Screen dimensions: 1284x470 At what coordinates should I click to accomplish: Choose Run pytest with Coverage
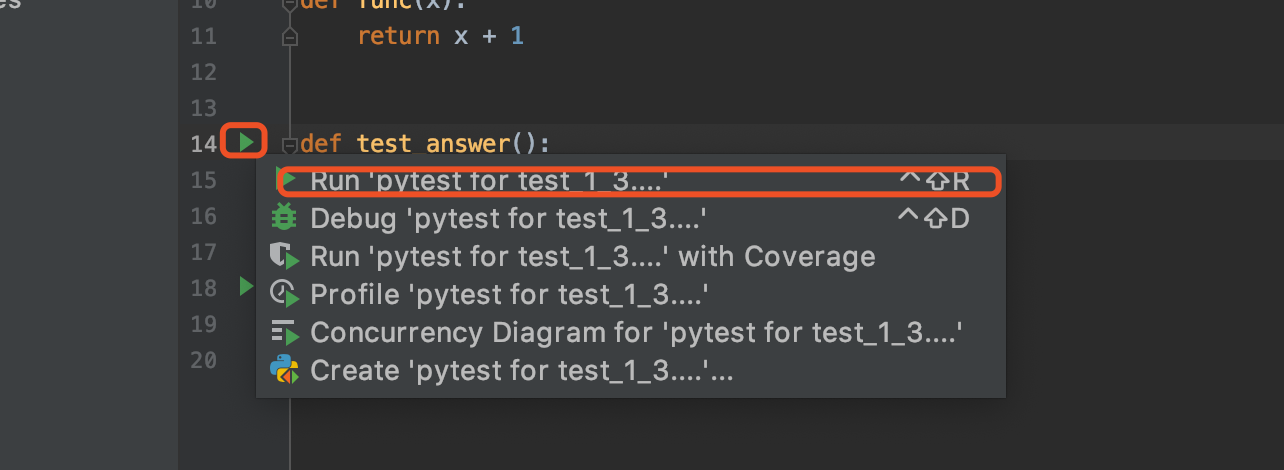592,256
